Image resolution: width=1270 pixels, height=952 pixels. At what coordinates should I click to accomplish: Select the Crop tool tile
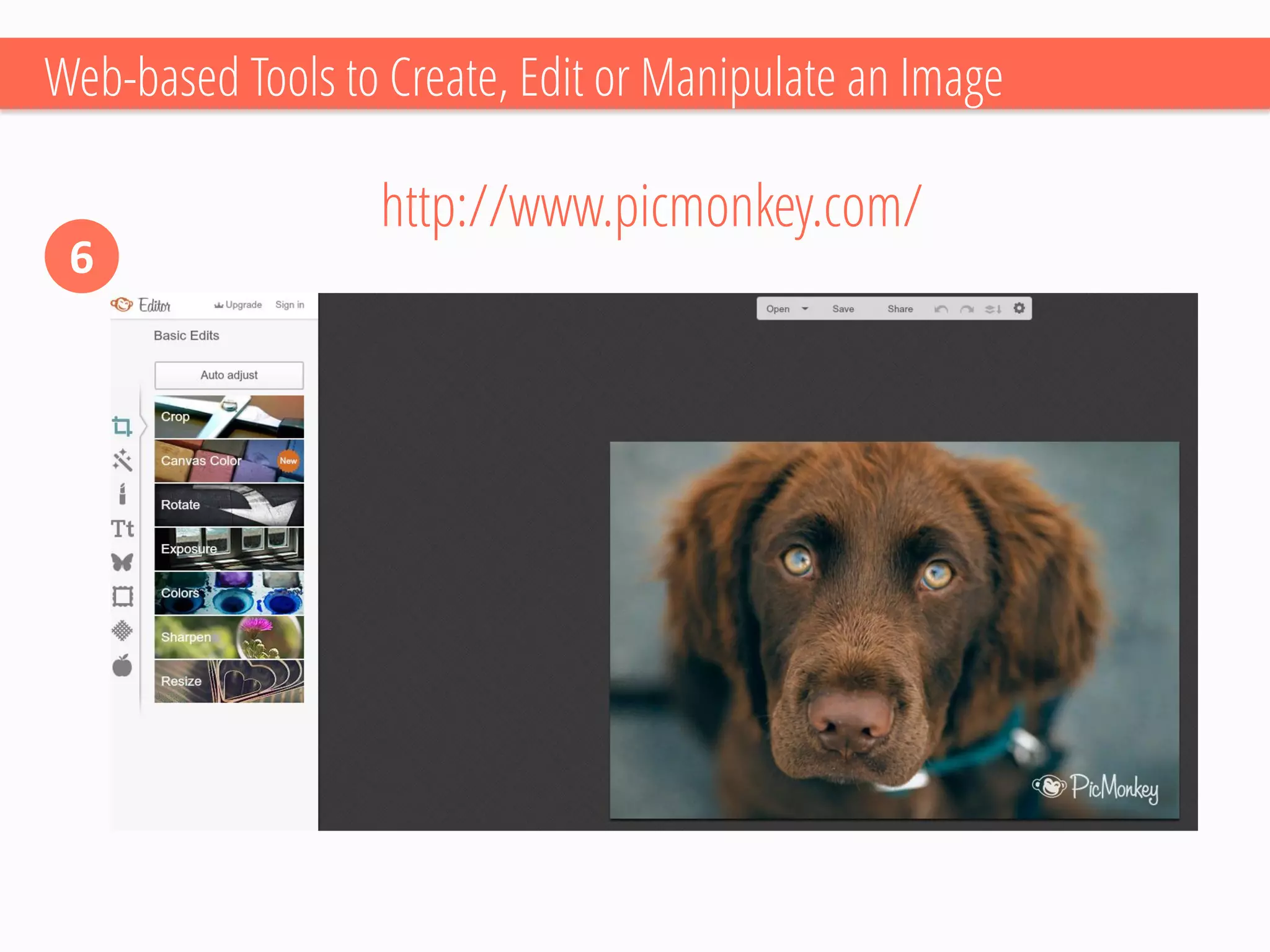(229, 416)
